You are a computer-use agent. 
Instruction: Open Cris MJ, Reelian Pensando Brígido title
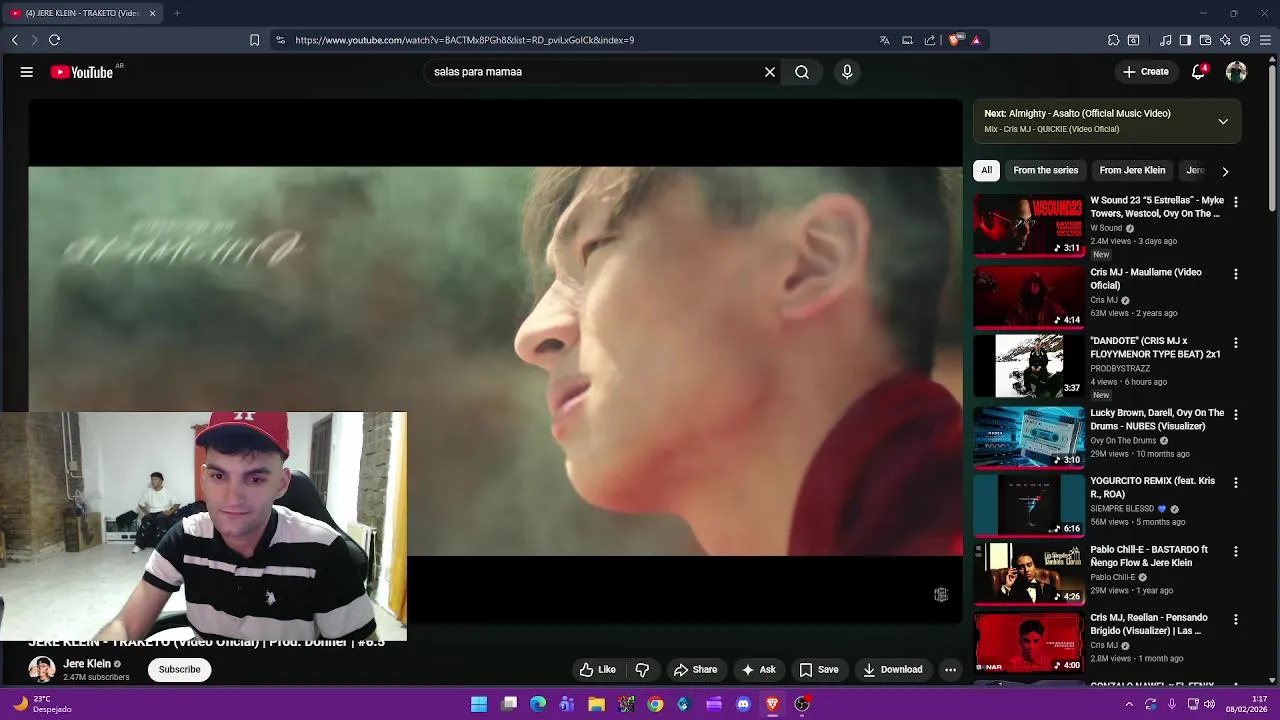pos(1149,624)
